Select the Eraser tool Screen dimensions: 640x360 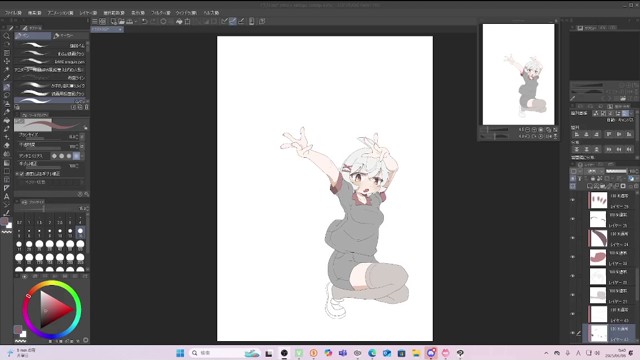click(7, 145)
